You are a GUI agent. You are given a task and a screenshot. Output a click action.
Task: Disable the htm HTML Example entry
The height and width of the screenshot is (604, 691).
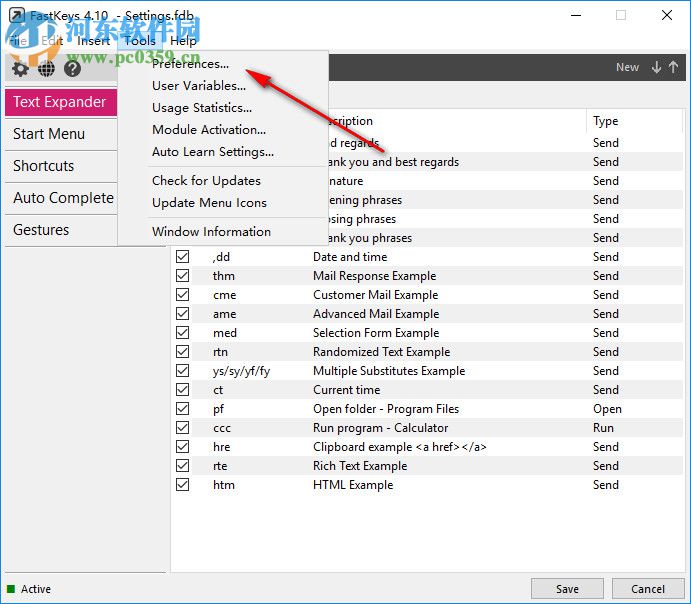pyautogui.click(x=182, y=485)
